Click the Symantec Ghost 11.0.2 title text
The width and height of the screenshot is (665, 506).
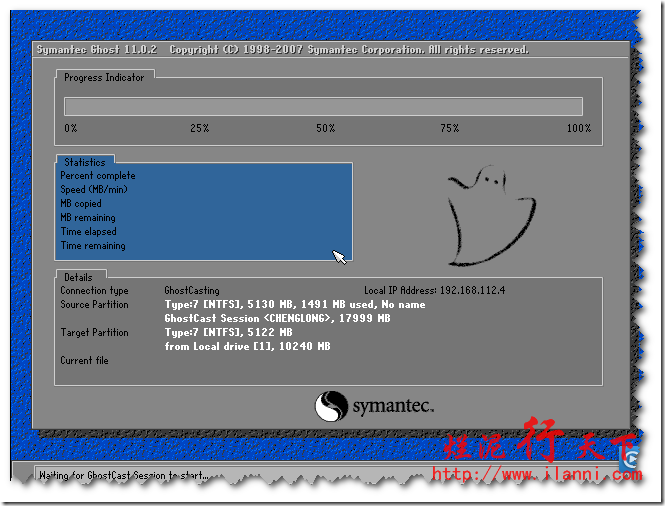pos(97,50)
